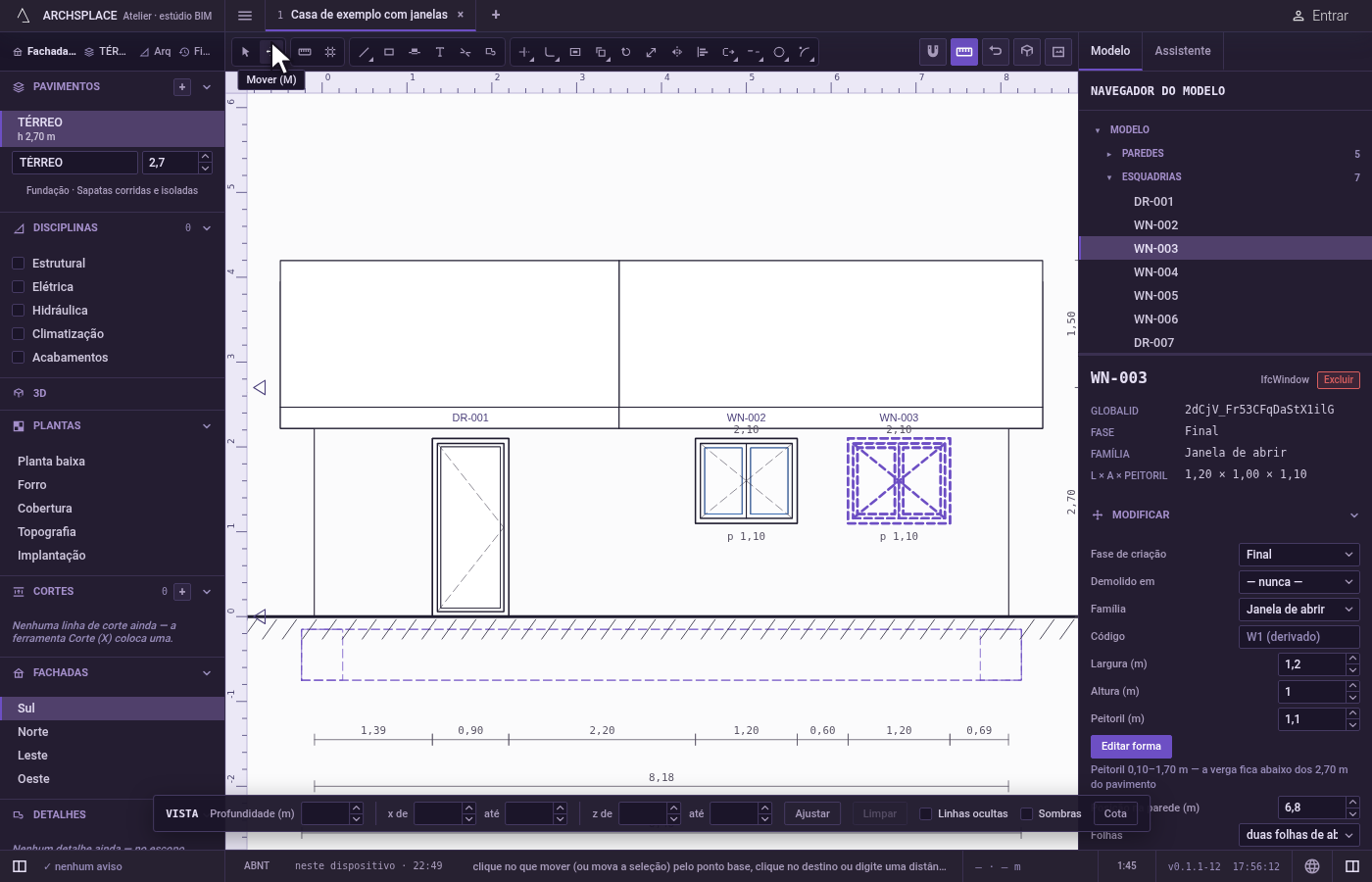This screenshot has height=882, width=1372.
Task: Click the Entrar sign-in button
Action: point(1320,16)
